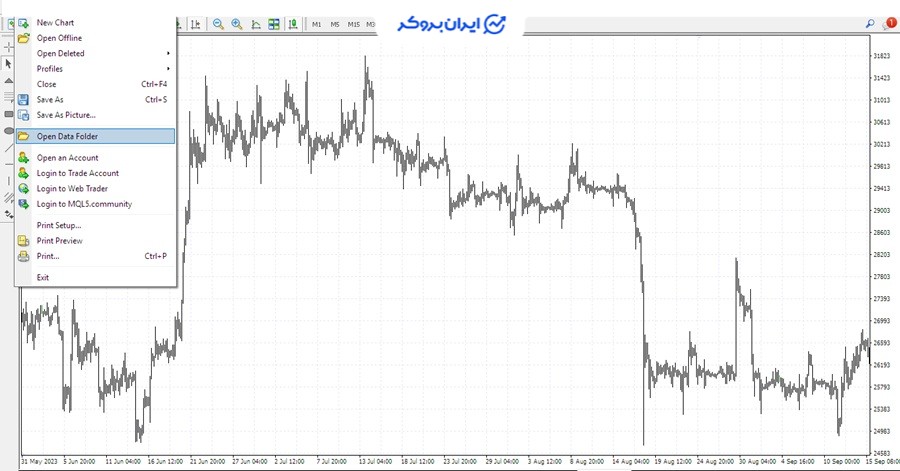Choose Save As Picture option
This screenshot has width=900, height=471.
pyautogui.click(x=66, y=115)
